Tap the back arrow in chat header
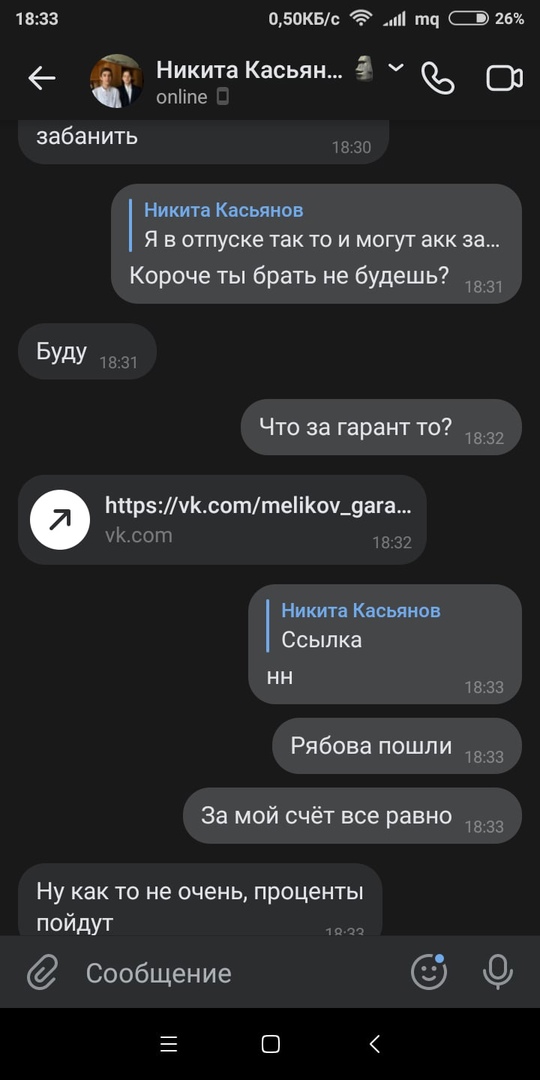 click(41, 79)
